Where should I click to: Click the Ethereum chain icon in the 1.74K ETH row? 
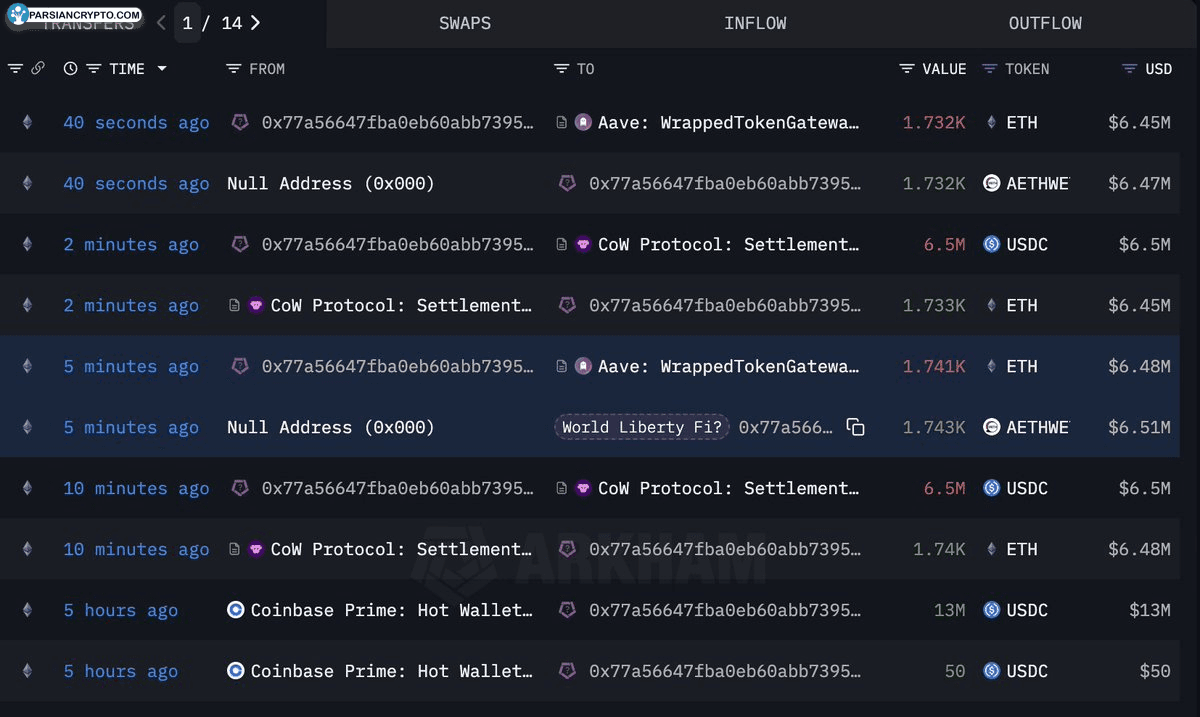[x=27, y=549]
